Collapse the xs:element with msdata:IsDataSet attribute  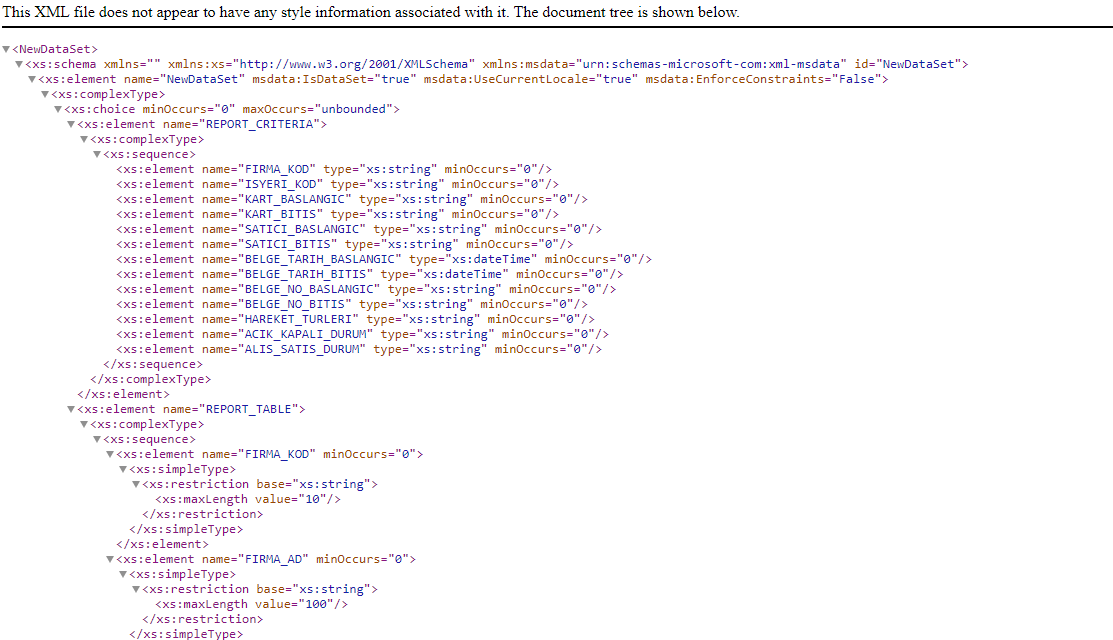click(32, 79)
